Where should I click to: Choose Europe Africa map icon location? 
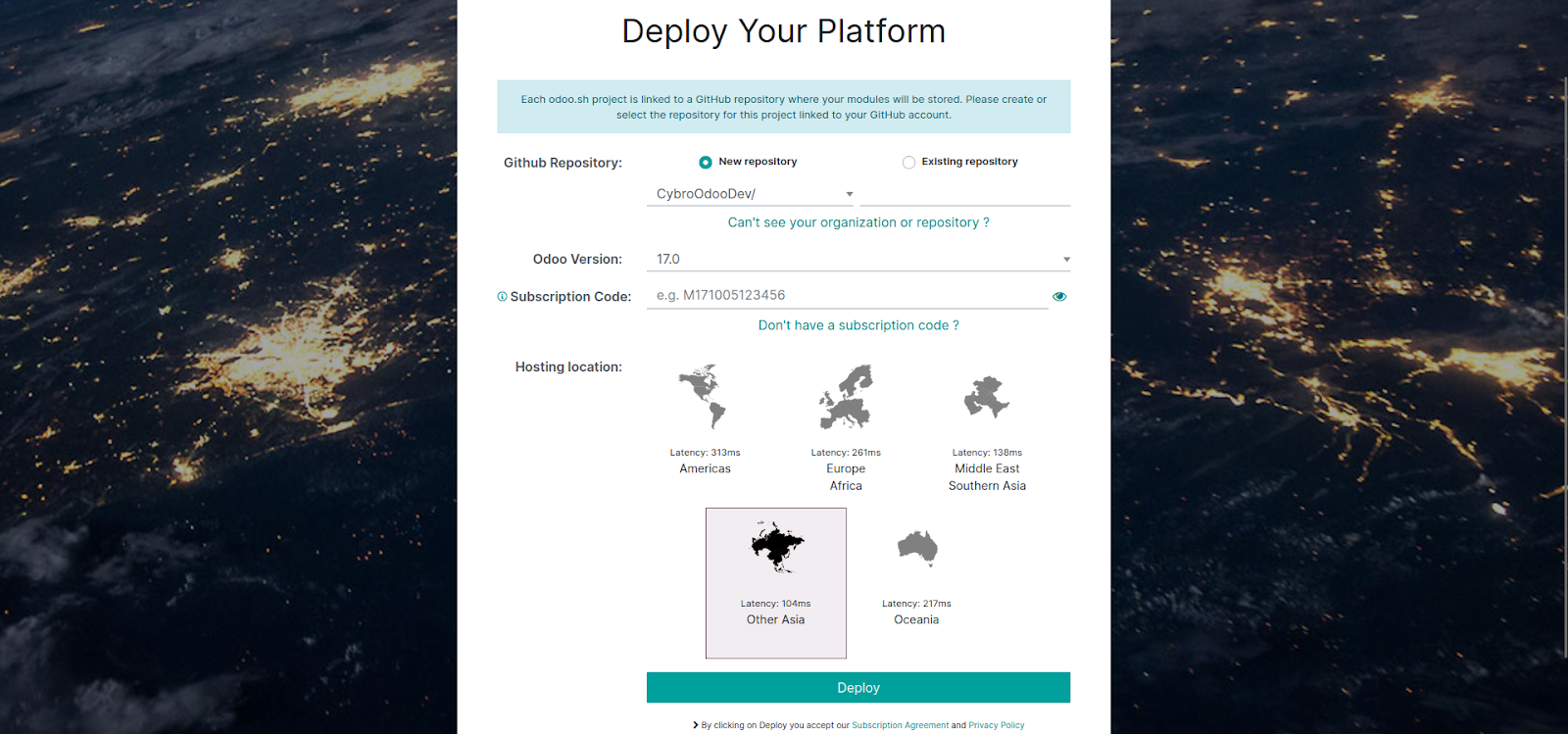click(846, 397)
